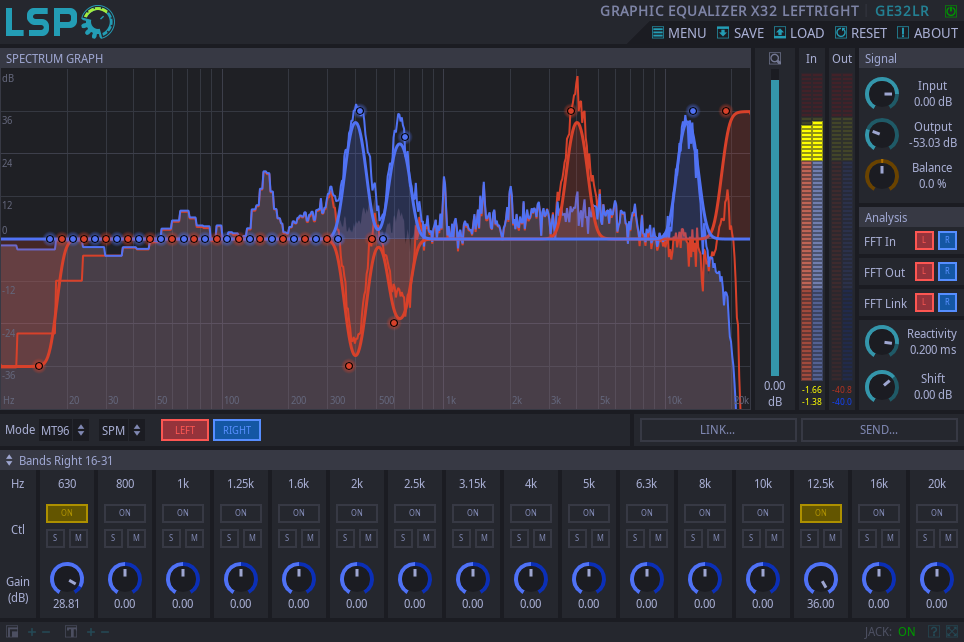
Task: Click RESET in the top bar
Action: tap(861, 33)
